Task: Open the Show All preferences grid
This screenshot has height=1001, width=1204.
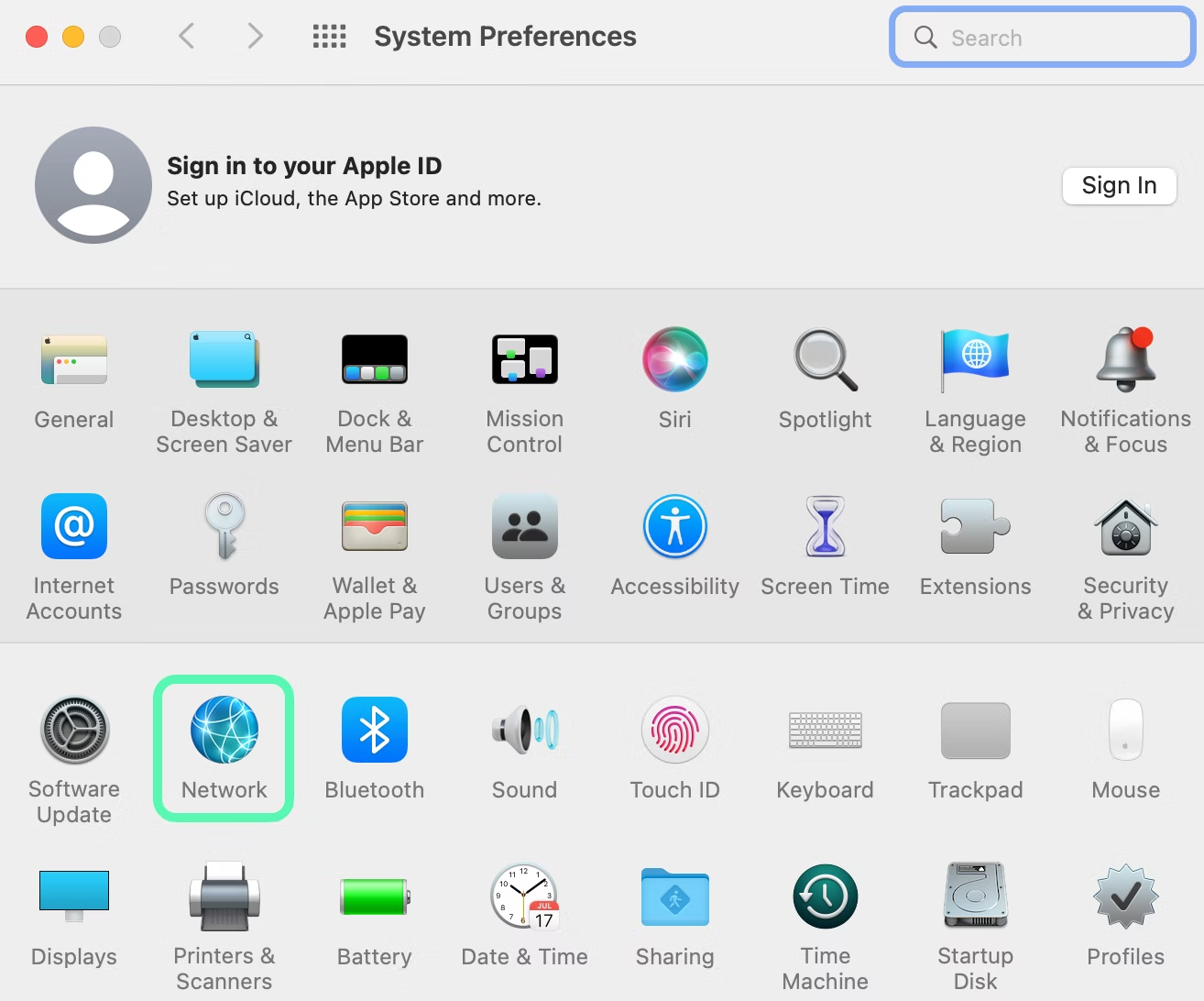Action: [x=329, y=36]
